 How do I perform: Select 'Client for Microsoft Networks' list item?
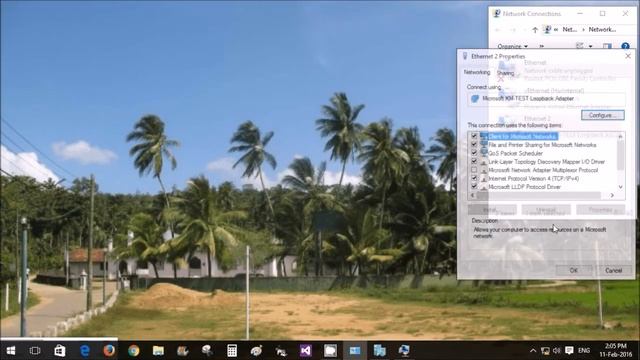(x=522, y=136)
